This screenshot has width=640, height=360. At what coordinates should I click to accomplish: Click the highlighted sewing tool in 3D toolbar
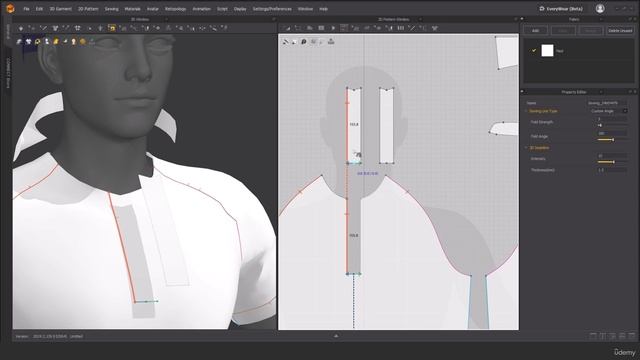pos(111,28)
